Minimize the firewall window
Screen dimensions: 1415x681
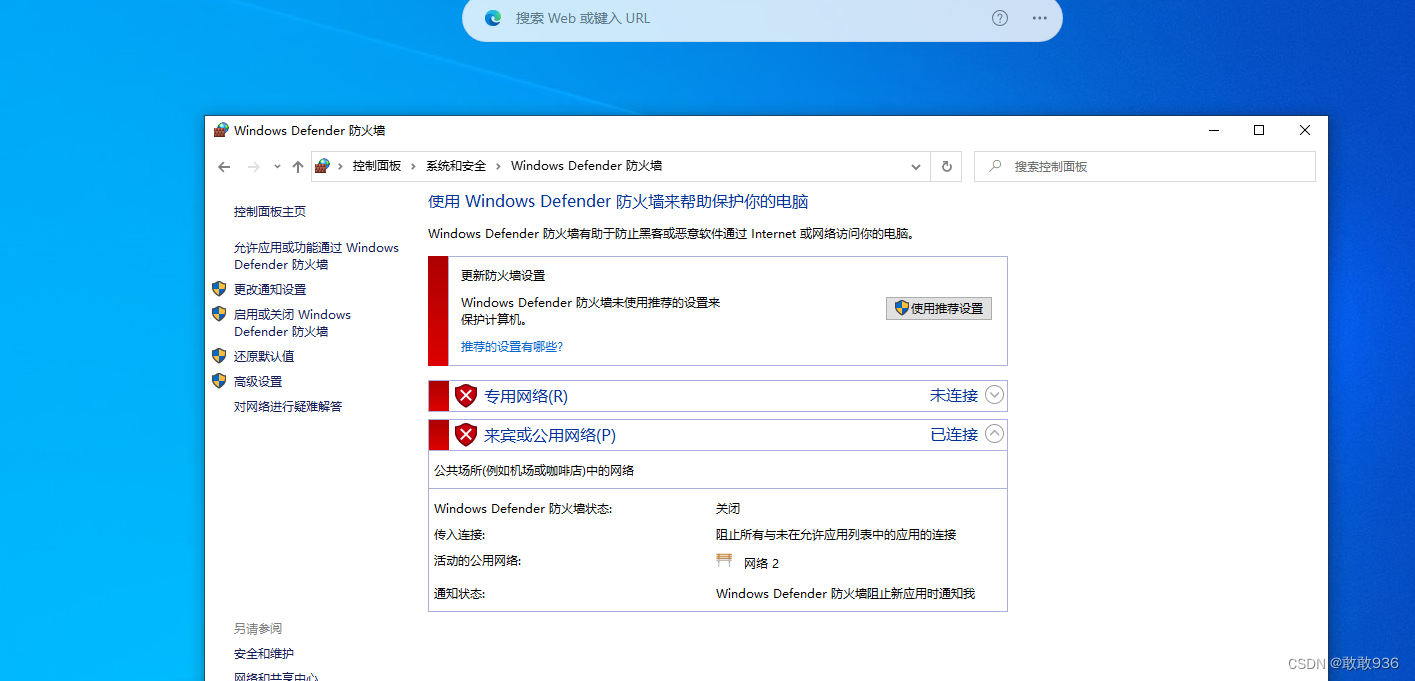[x=1213, y=130]
